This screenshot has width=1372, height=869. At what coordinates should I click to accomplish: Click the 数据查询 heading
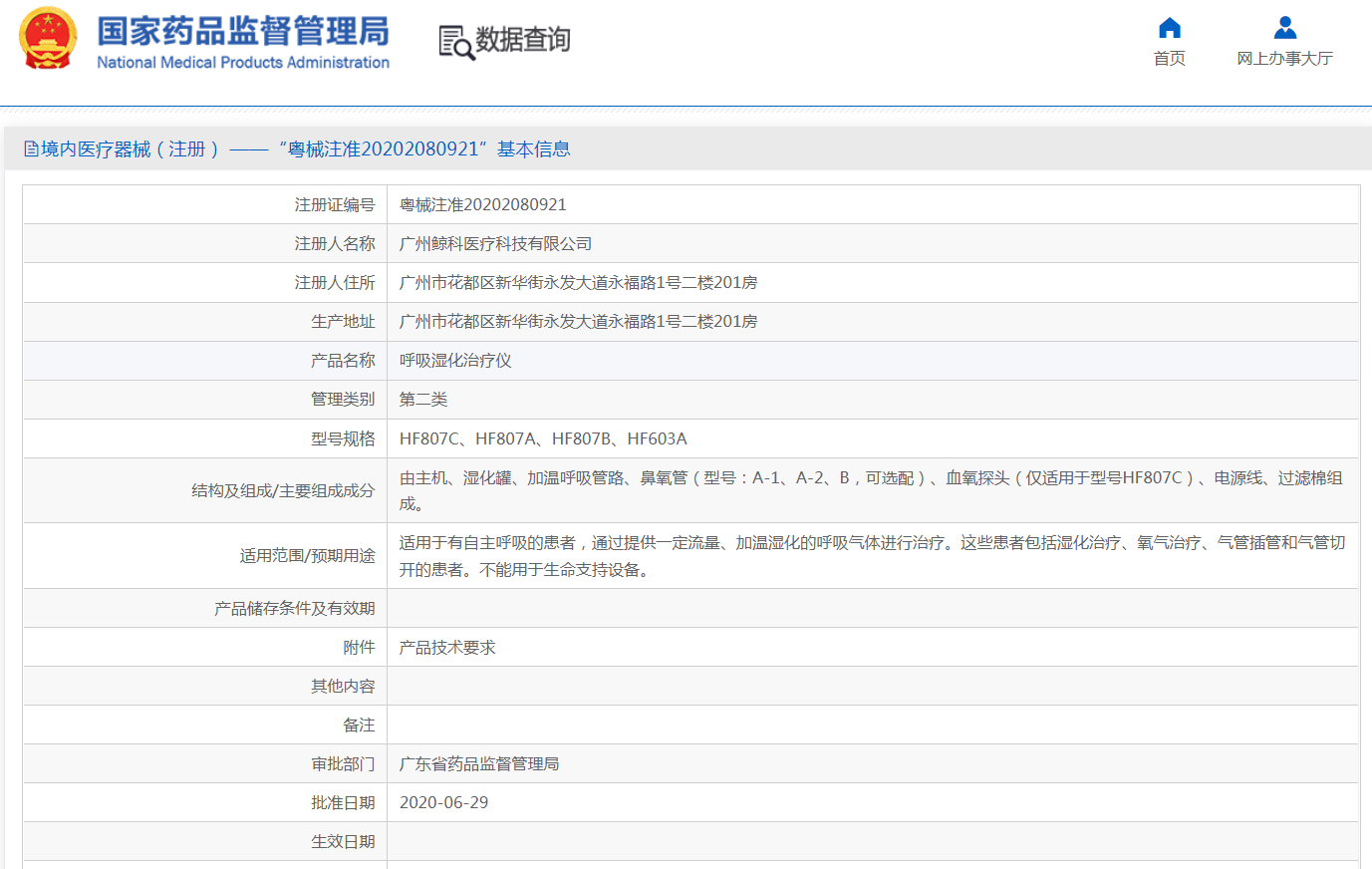click(523, 40)
